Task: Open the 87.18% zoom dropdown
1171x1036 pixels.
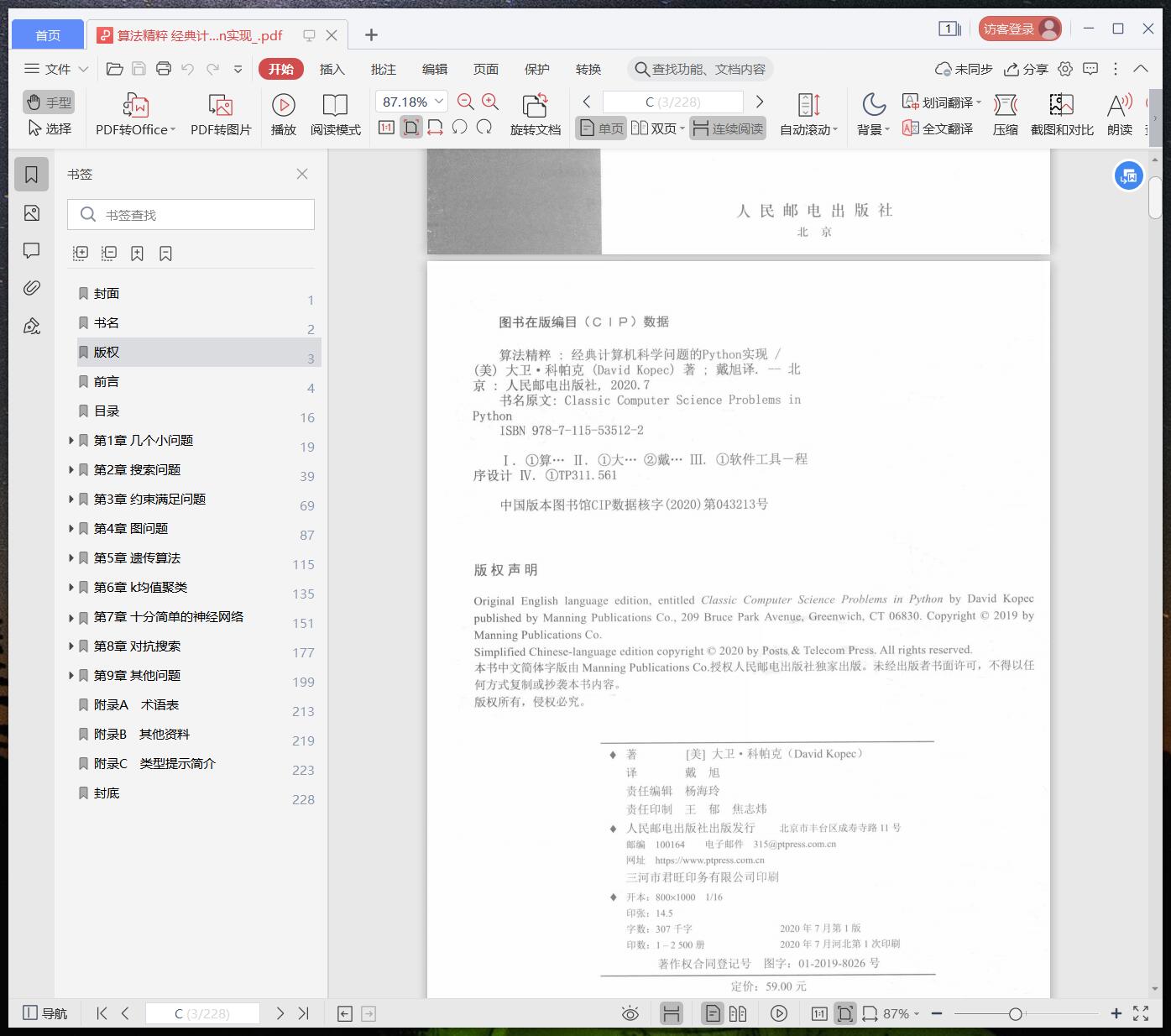Action: [439, 102]
